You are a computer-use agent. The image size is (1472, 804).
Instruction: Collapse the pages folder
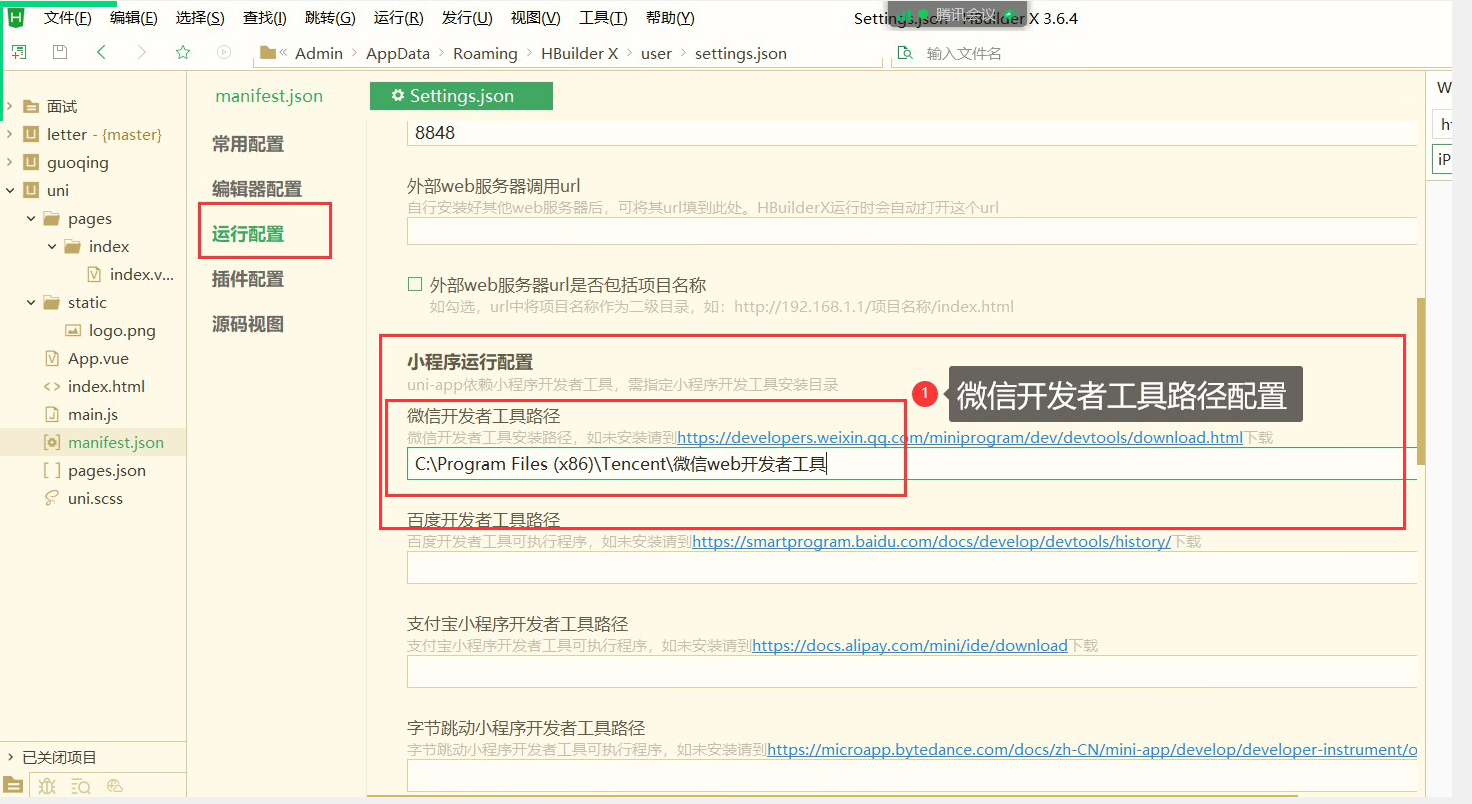point(31,218)
